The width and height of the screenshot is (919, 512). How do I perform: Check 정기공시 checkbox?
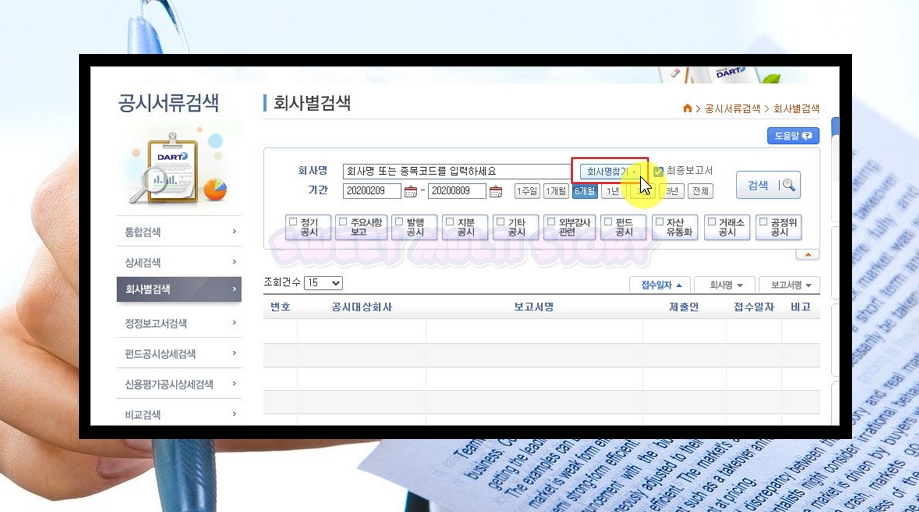click(293, 222)
